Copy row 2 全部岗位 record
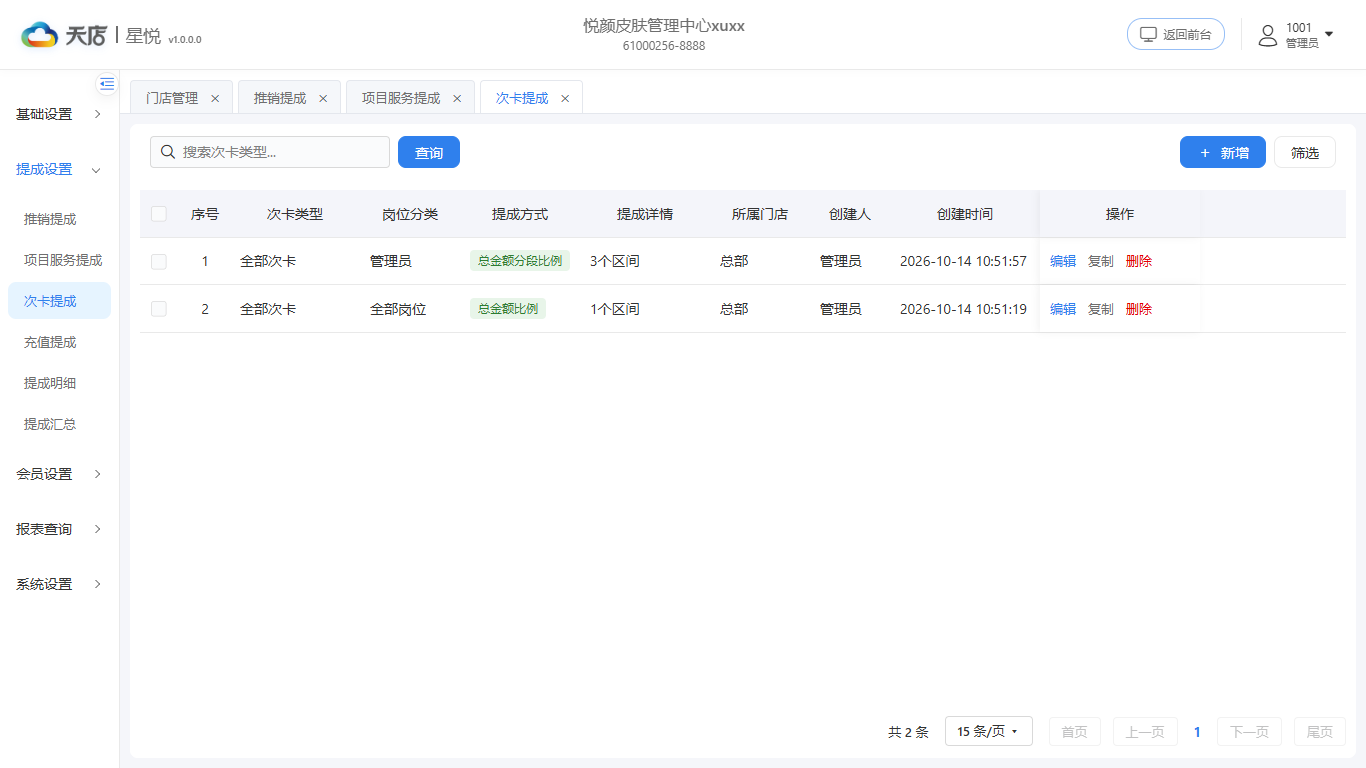This screenshot has height=768, width=1366. tap(1101, 309)
